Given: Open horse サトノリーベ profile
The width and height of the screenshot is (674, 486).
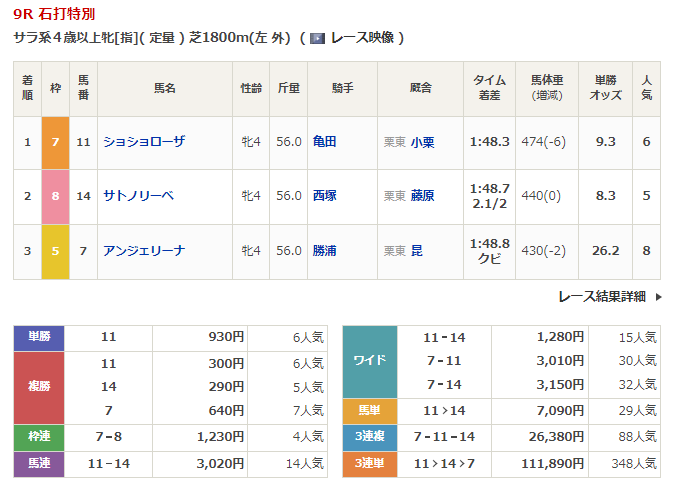Looking at the screenshot, I should pyautogui.click(x=138, y=196).
